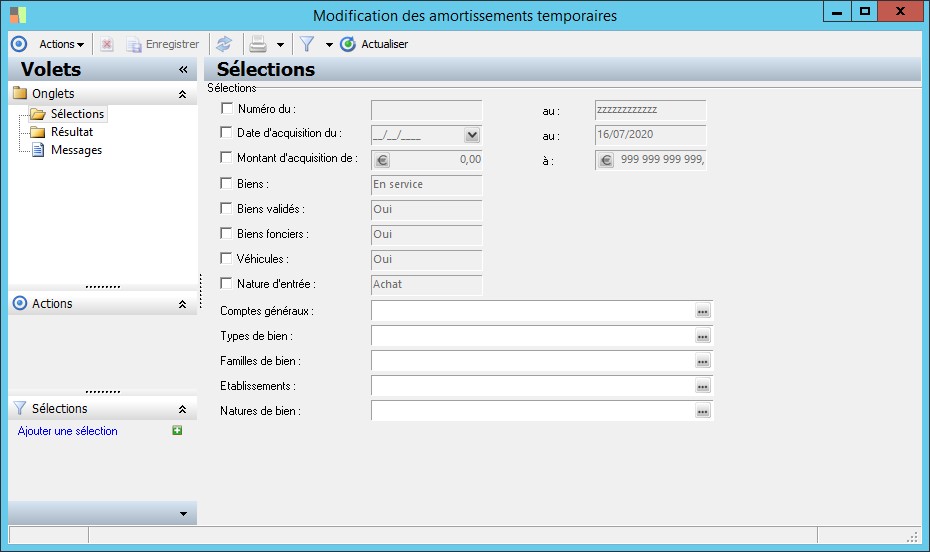Open Comptes généraux browse button
This screenshot has width=930, height=552.
click(x=703, y=311)
